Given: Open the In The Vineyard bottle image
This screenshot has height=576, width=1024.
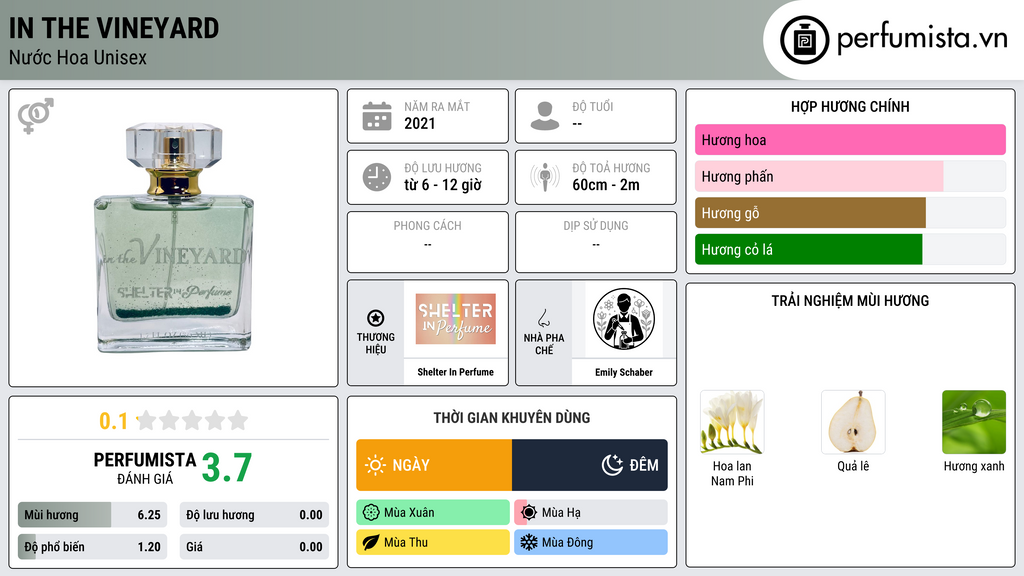Looking at the screenshot, I should point(173,238).
